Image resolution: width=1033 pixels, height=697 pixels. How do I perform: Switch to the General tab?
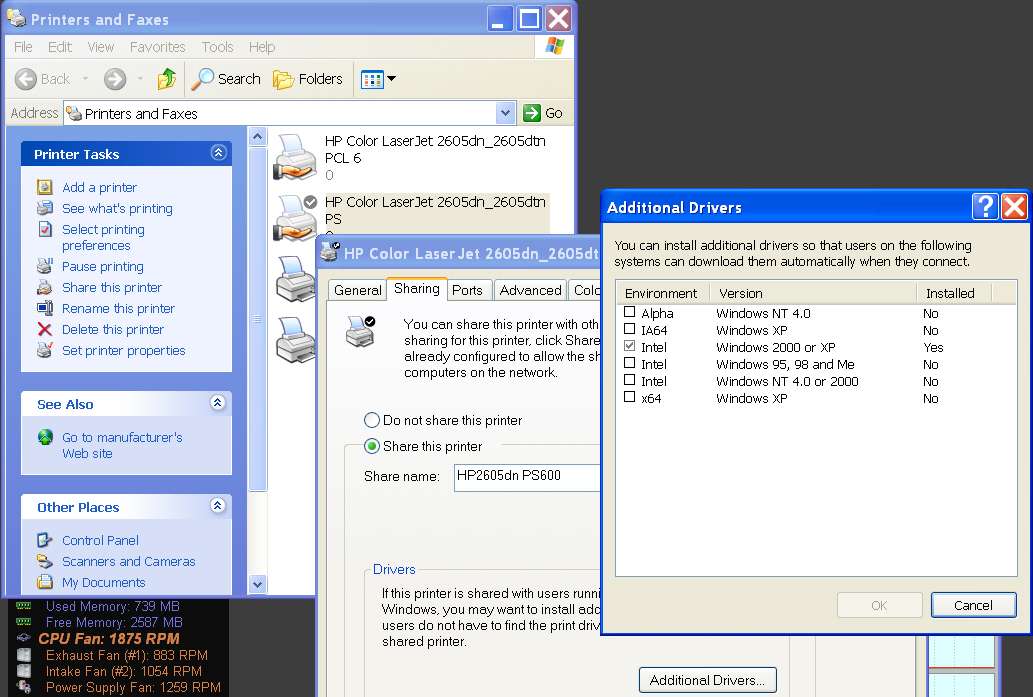357,291
